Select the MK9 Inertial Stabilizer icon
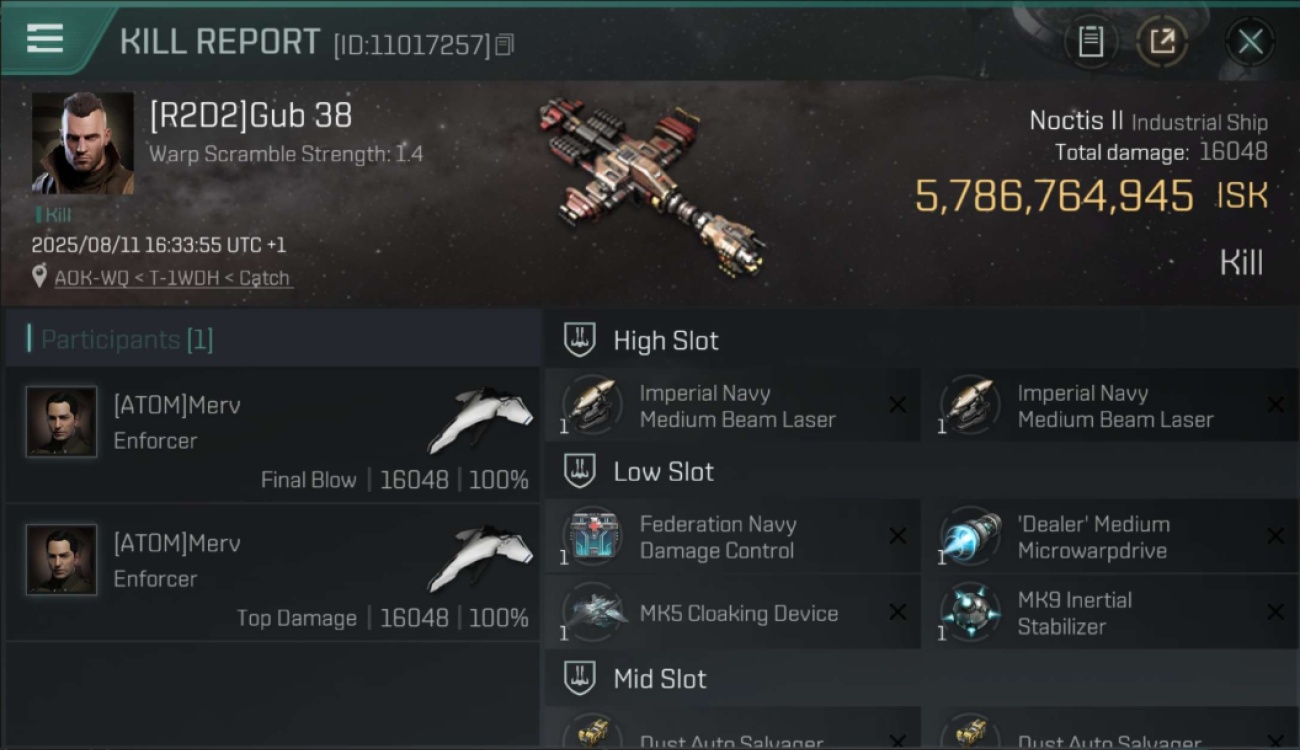 pyautogui.click(x=971, y=612)
